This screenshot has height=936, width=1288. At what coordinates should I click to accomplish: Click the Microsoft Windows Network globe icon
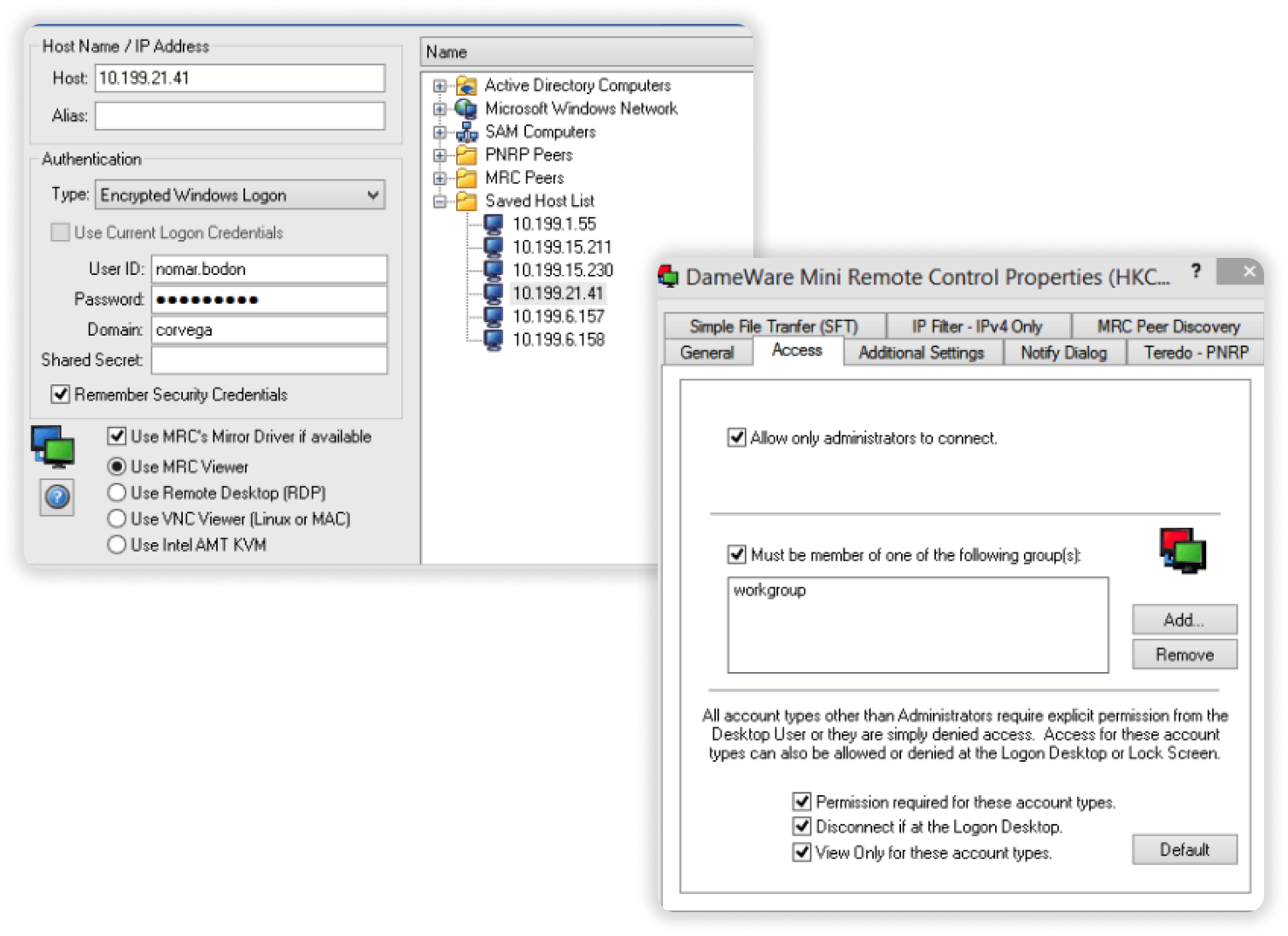click(x=465, y=108)
